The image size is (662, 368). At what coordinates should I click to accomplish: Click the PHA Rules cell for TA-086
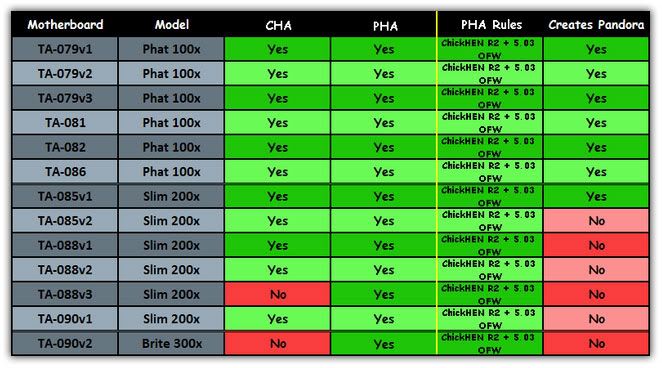(490, 172)
